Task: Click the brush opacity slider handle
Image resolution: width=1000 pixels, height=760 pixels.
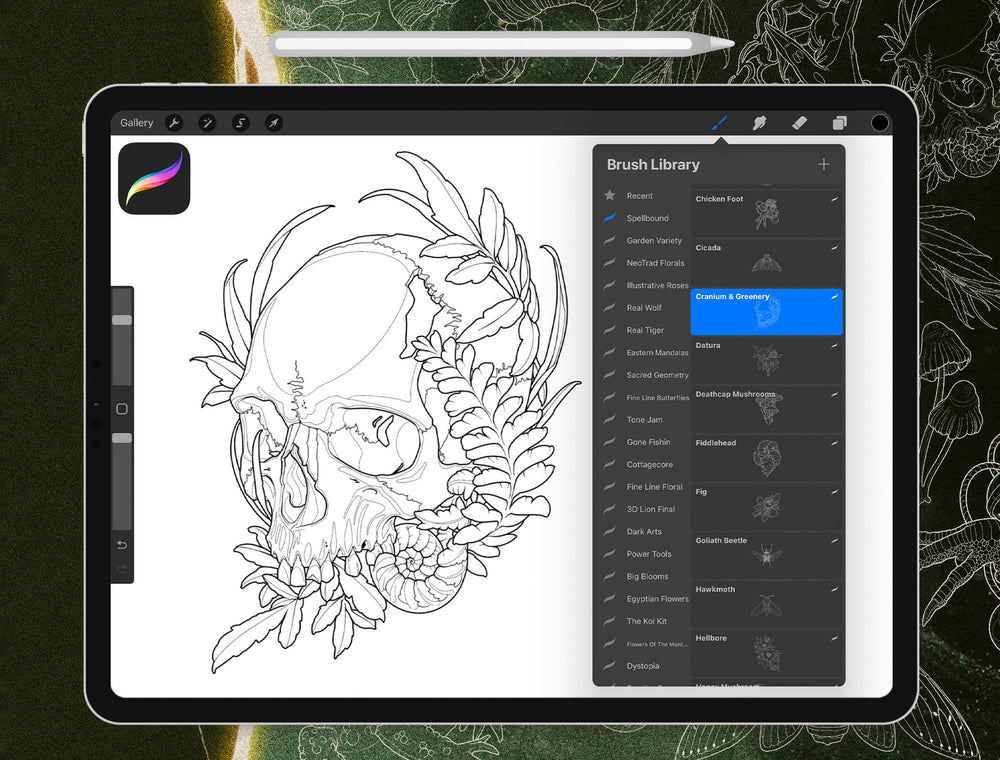Action: click(122, 438)
